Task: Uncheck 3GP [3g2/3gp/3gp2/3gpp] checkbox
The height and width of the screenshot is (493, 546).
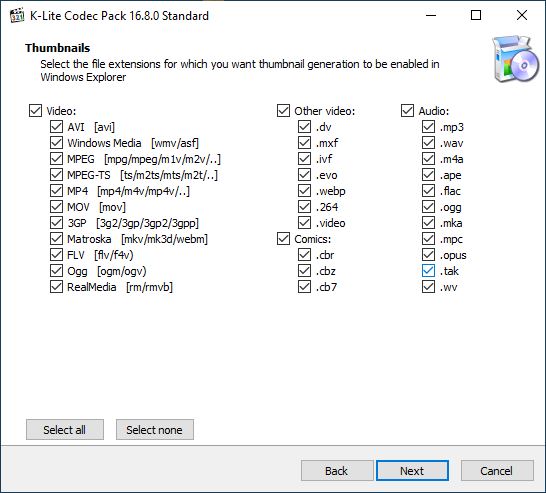Action: [56, 223]
